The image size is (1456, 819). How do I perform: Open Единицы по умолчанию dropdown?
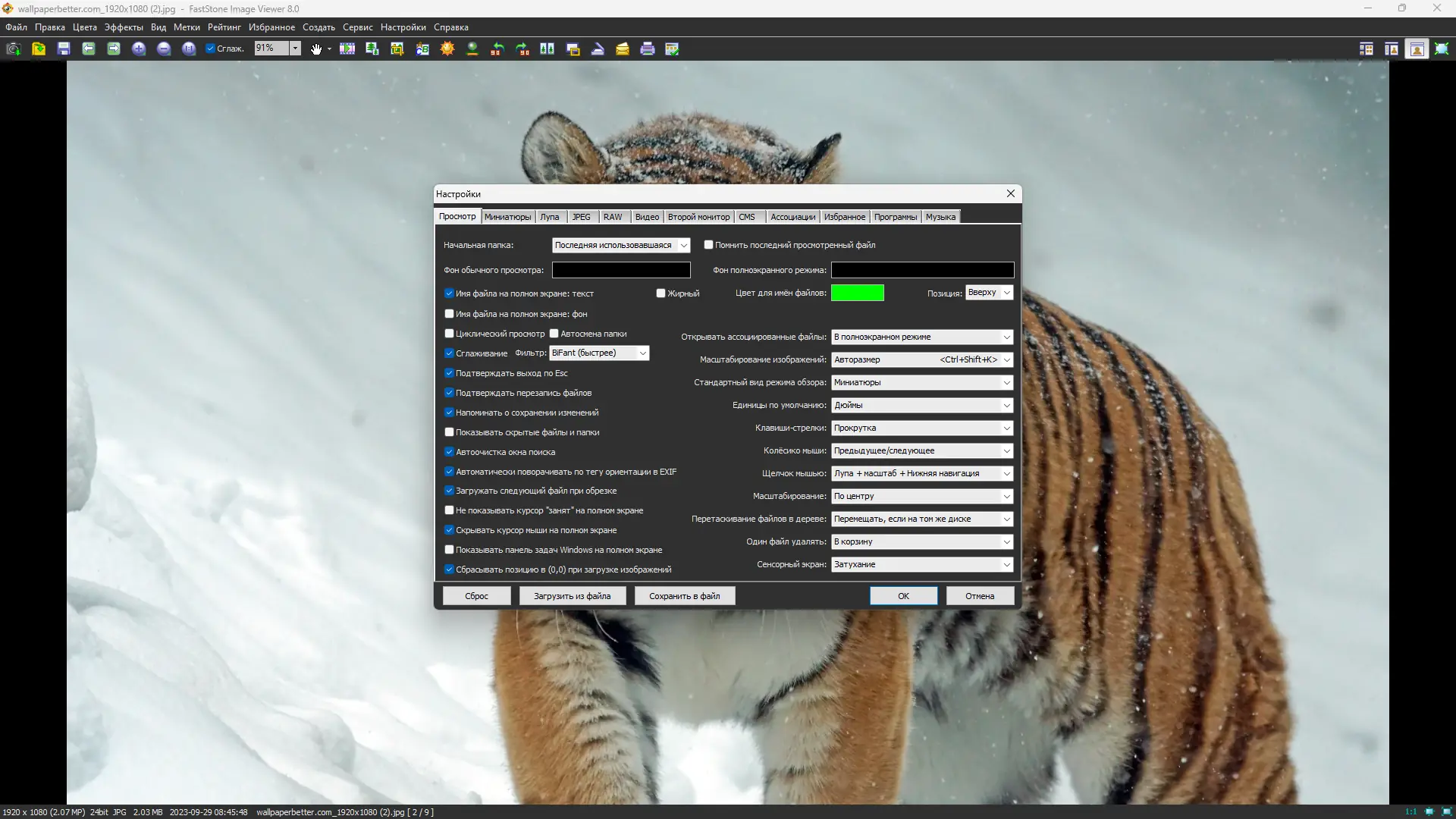922,405
